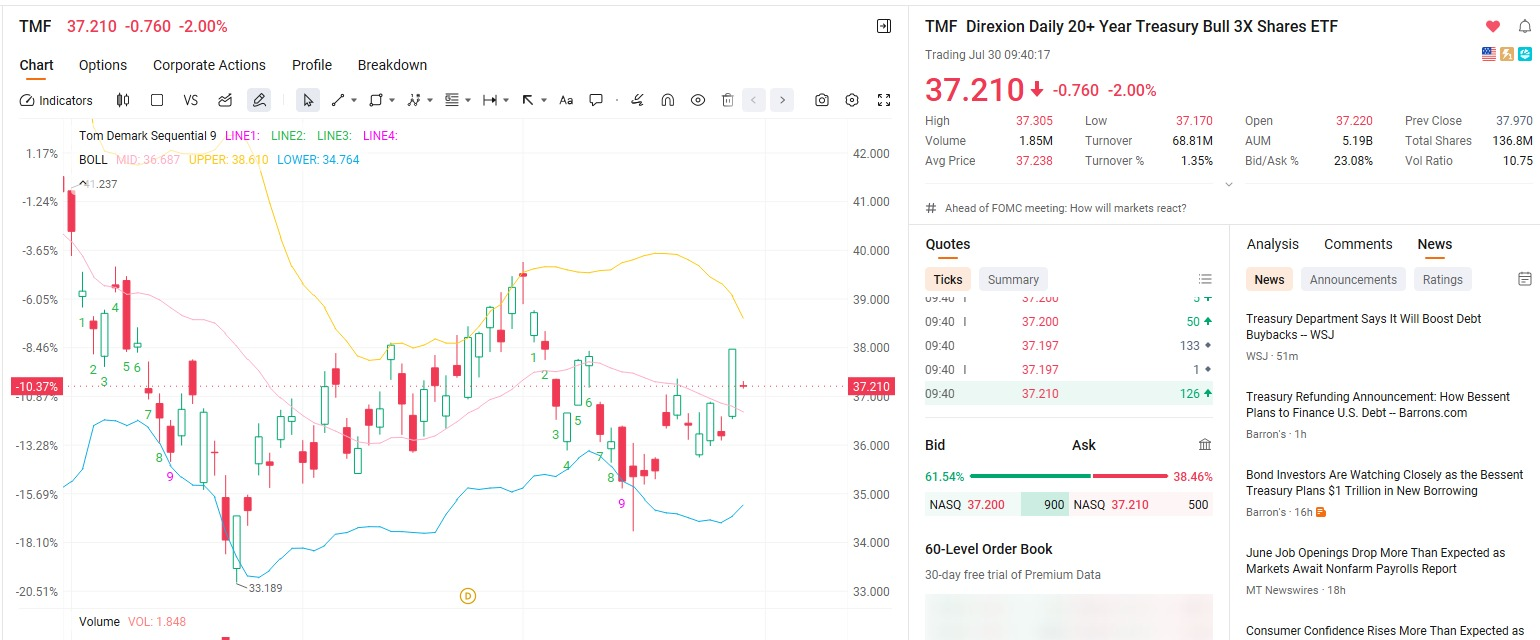Open the news calendar filter icon

point(1524,279)
